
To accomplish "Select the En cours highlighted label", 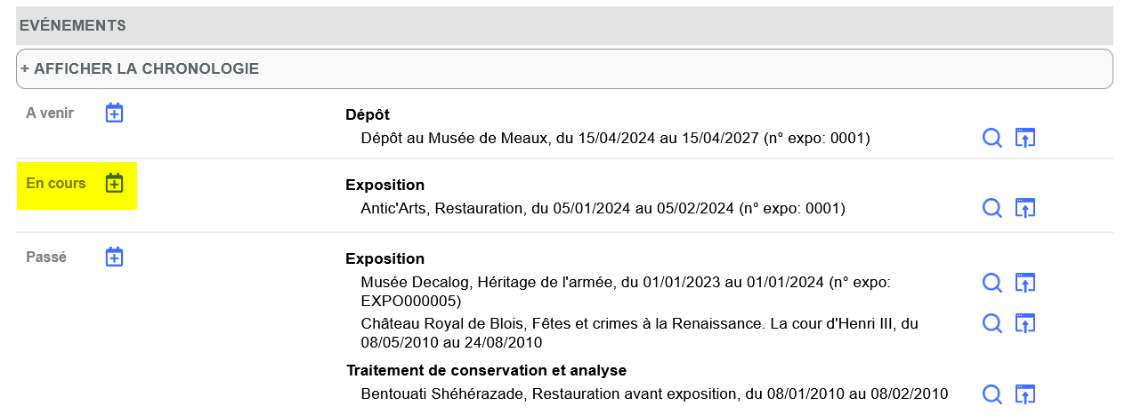I will 56,184.
